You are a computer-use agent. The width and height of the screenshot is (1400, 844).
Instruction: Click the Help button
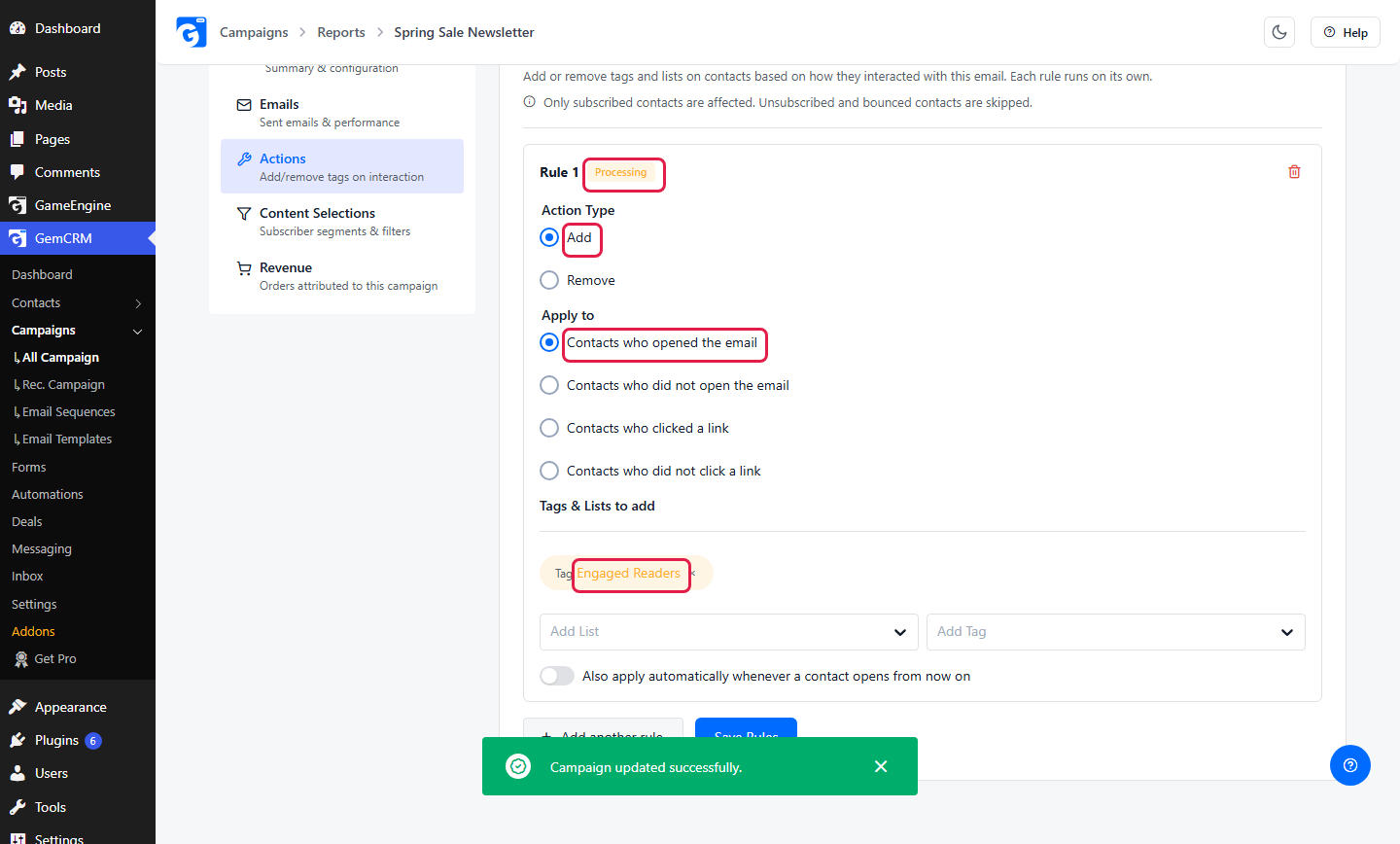click(1346, 32)
